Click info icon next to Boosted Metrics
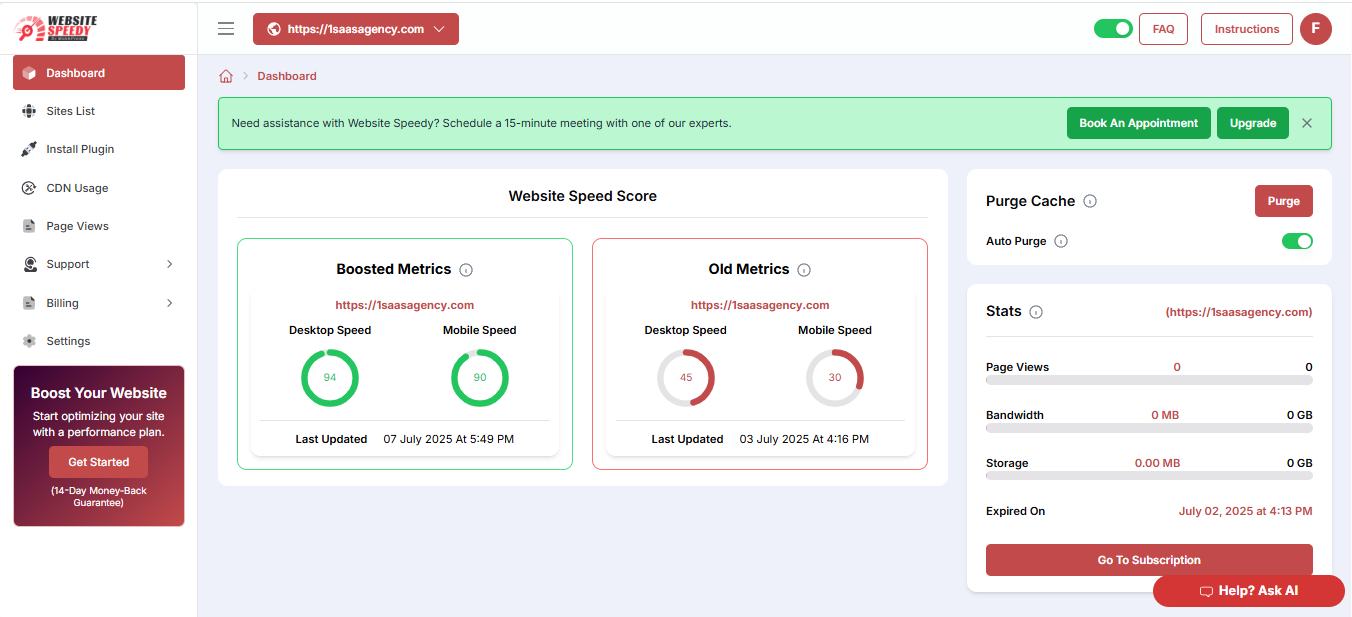 (x=466, y=270)
